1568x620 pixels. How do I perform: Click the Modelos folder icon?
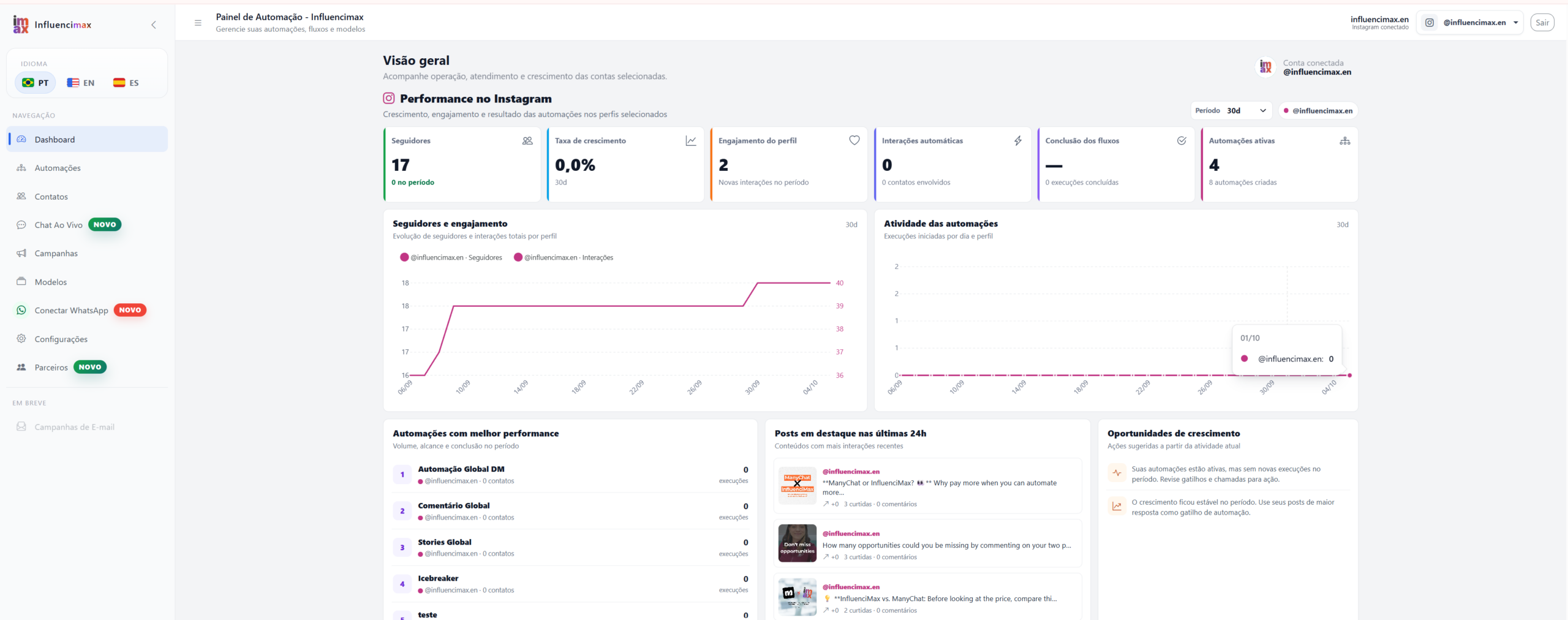click(x=21, y=281)
